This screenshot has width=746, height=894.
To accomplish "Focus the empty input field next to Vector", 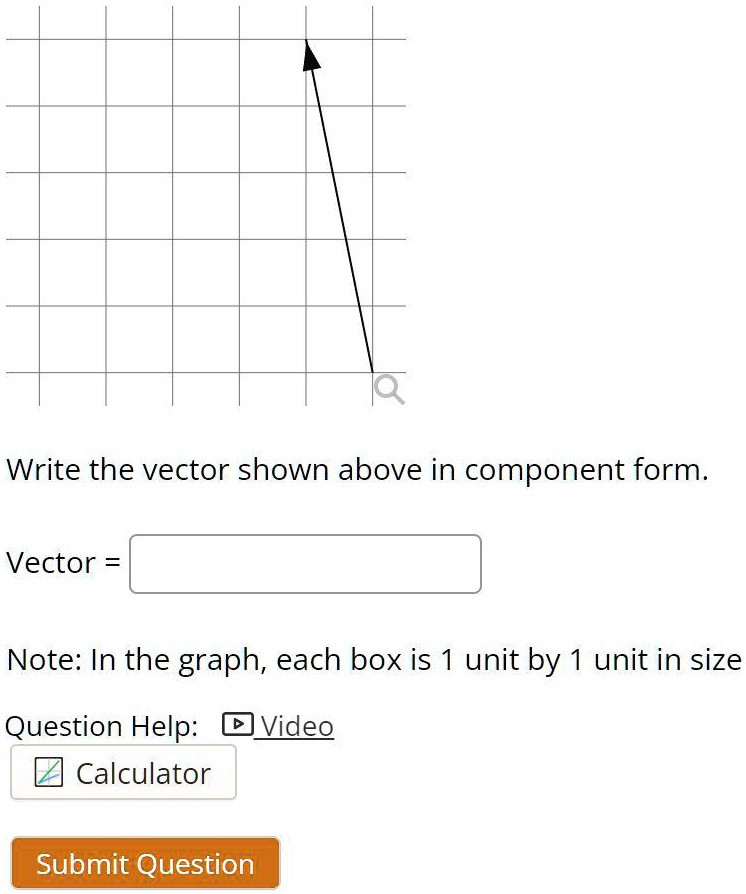I will pyautogui.click(x=305, y=564).
